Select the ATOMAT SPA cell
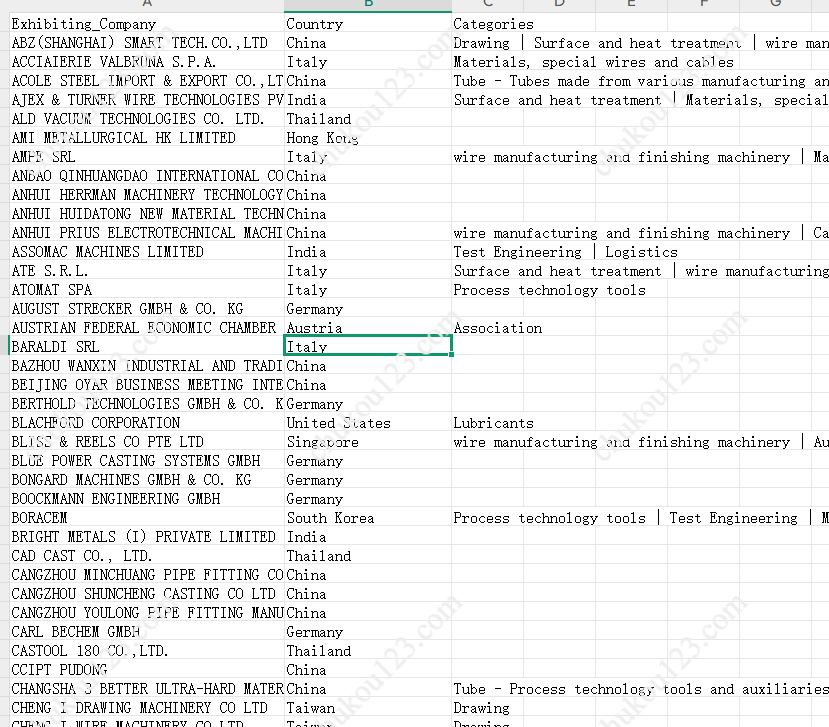This screenshot has height=727, width=829. click(146, 290)
